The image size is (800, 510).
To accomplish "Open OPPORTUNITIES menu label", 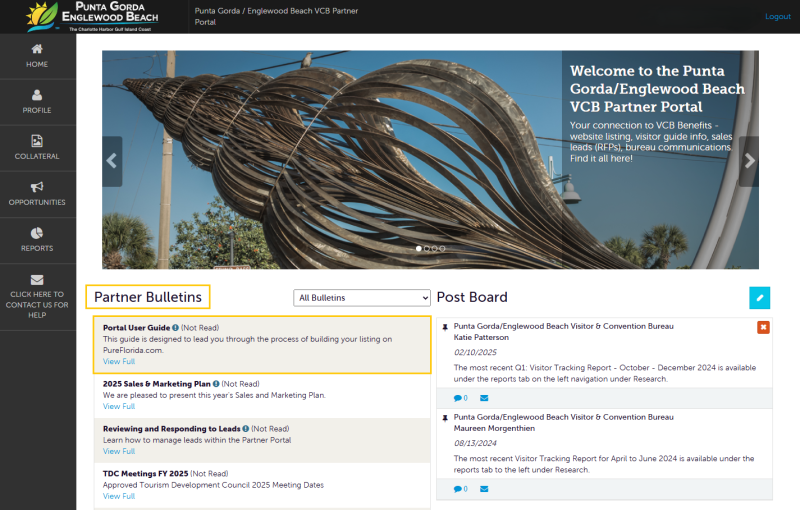I will 37,202.
